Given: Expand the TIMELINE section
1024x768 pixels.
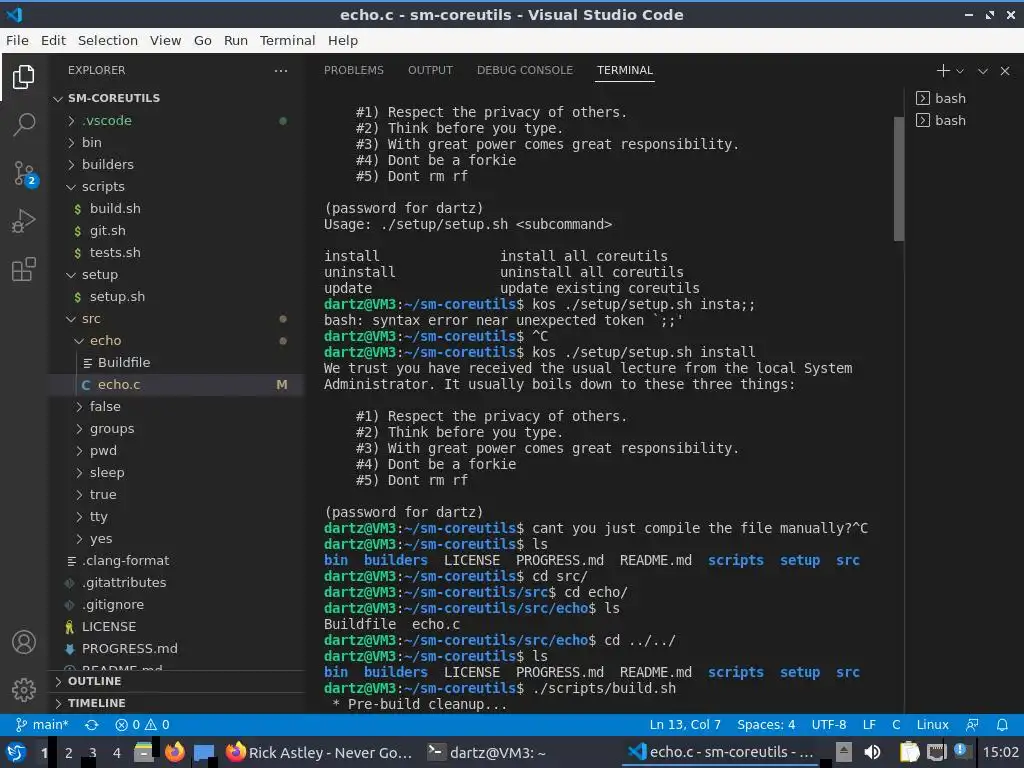Looking at the screenshot, I should [x=176, y=703].
